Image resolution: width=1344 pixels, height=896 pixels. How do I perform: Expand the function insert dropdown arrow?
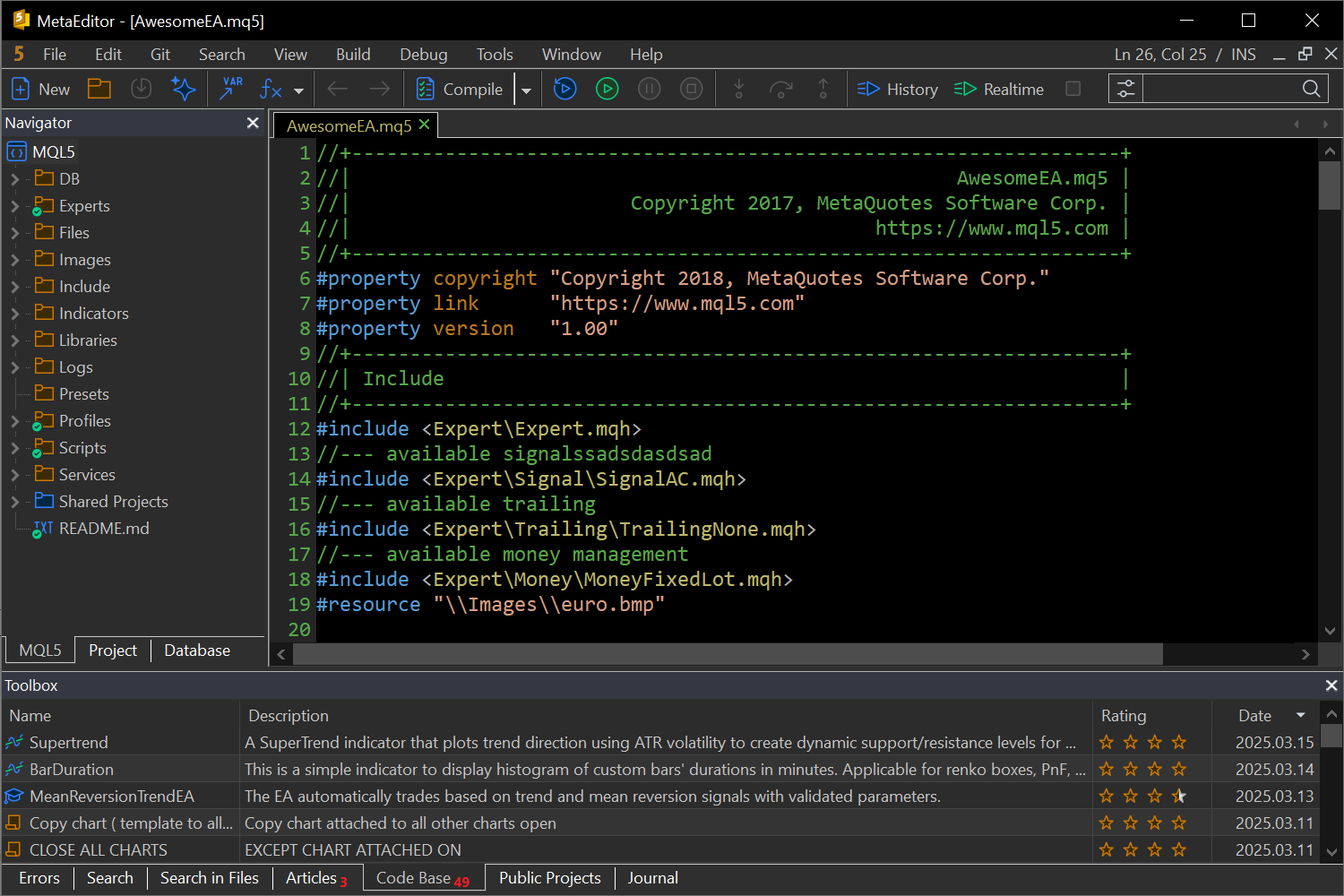click(x=298, y=90)
